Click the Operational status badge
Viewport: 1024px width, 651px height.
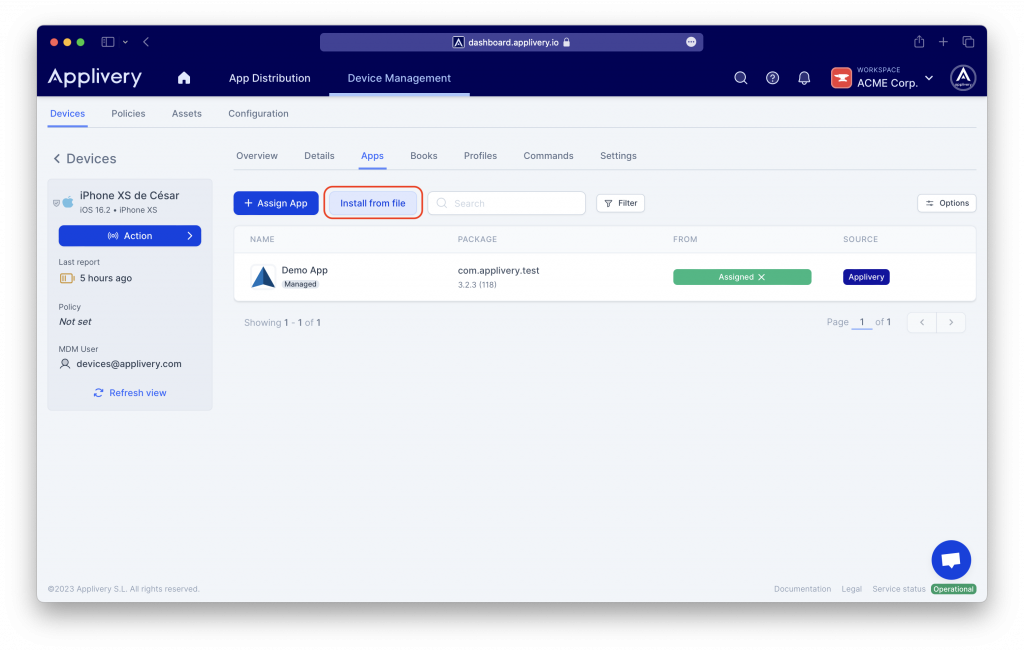tap(953, 589)
